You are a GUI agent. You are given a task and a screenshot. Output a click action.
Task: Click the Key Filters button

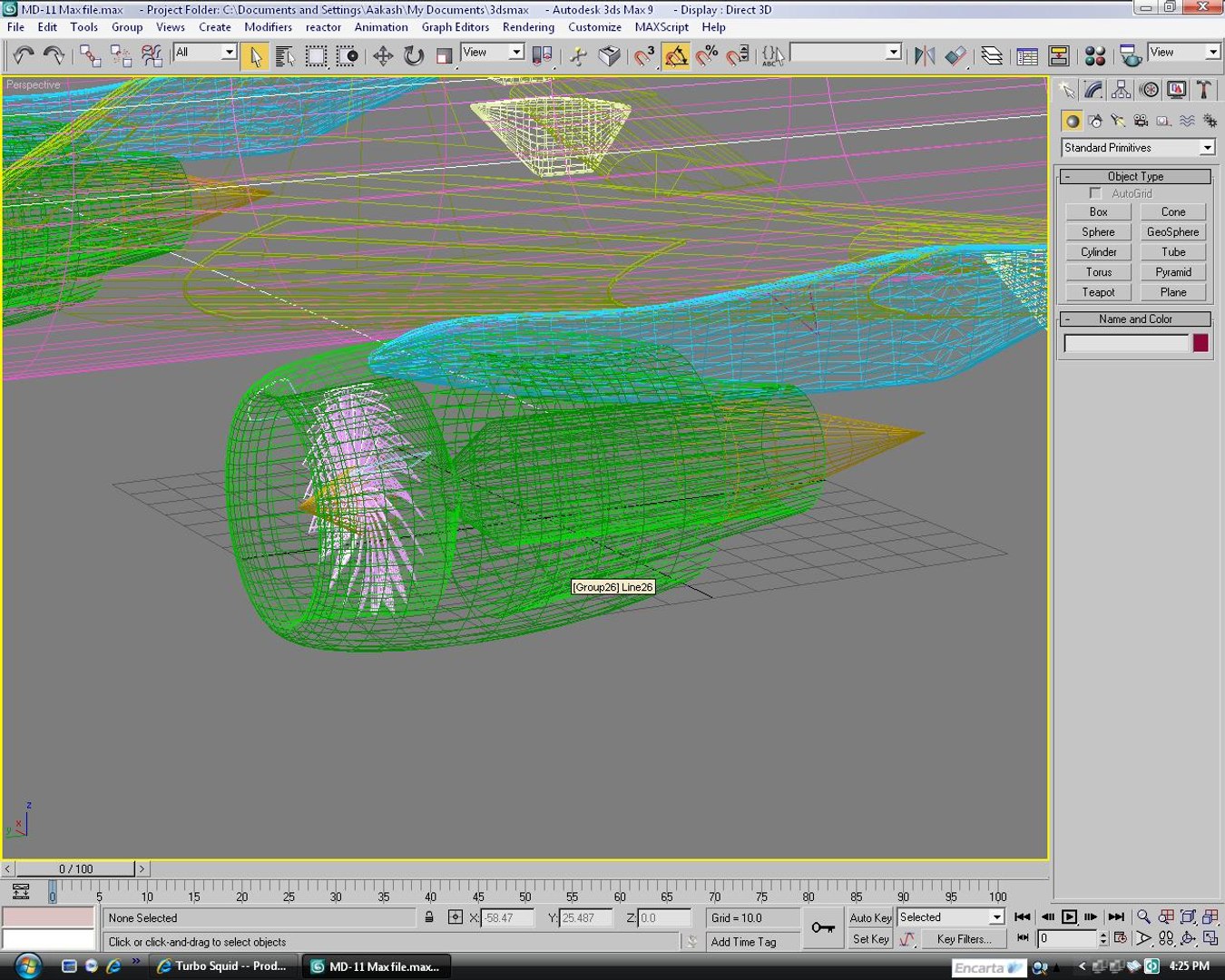[x=963, y=939]
